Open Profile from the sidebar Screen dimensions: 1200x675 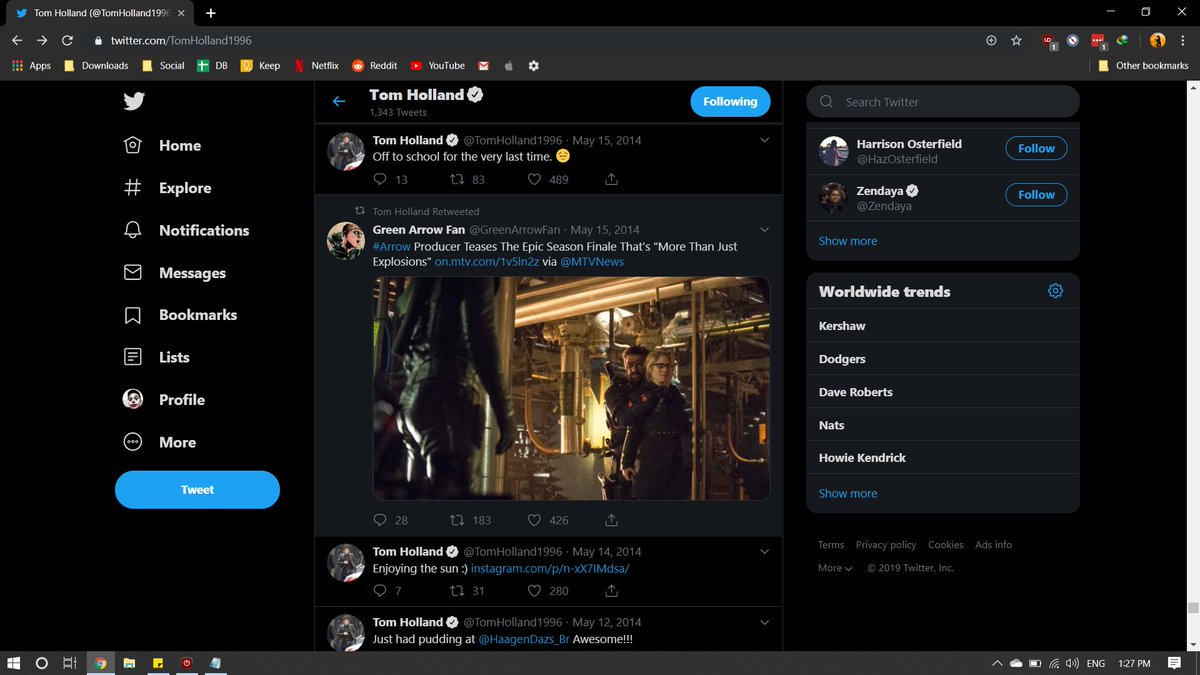(164, 399)
